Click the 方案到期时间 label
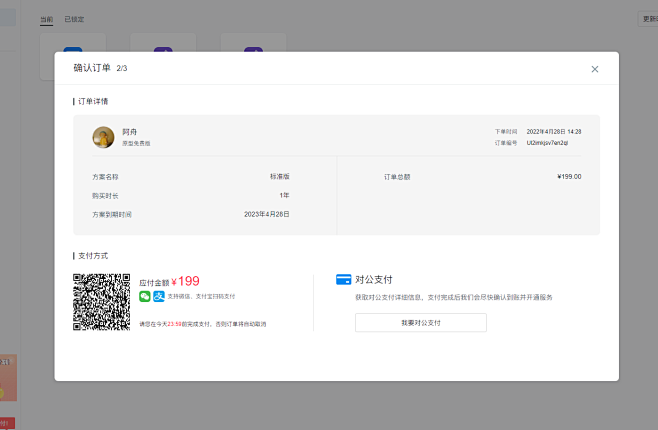The width and height of the screenshot is (658, 430). tap(112, 215)
